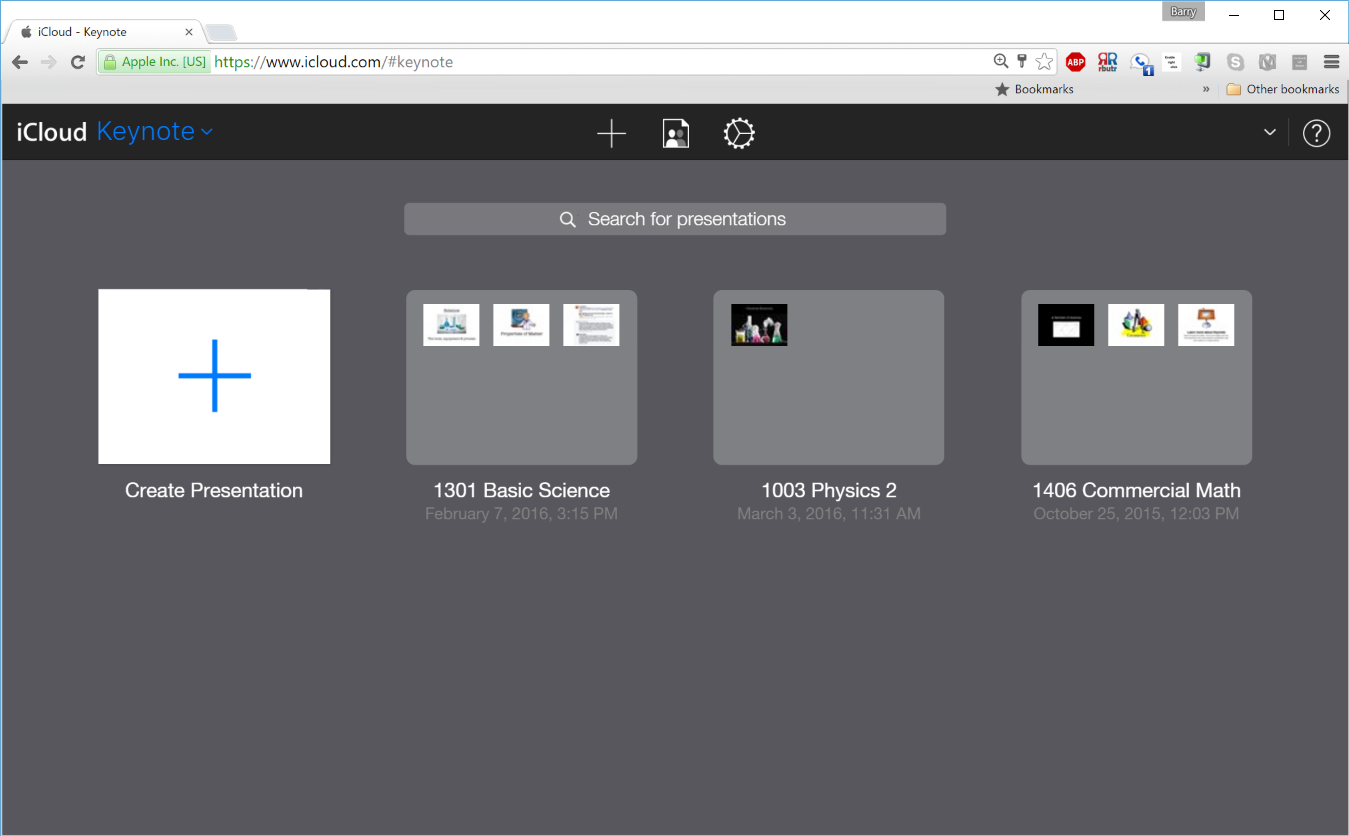Click the gray square extension beside Chrome menu
1349x836 pixels.
[x=1299, y=62]
